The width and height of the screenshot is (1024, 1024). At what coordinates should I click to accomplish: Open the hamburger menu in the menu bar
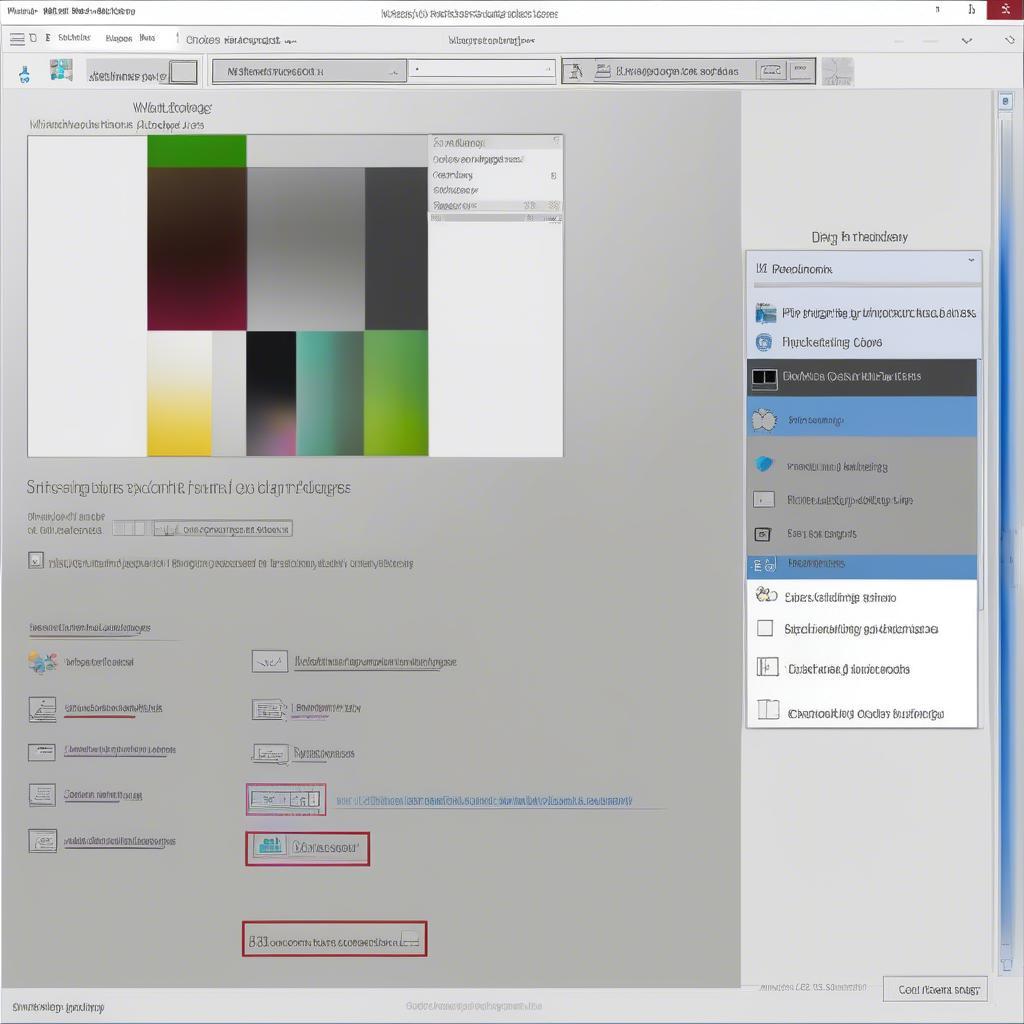point(17,39)
